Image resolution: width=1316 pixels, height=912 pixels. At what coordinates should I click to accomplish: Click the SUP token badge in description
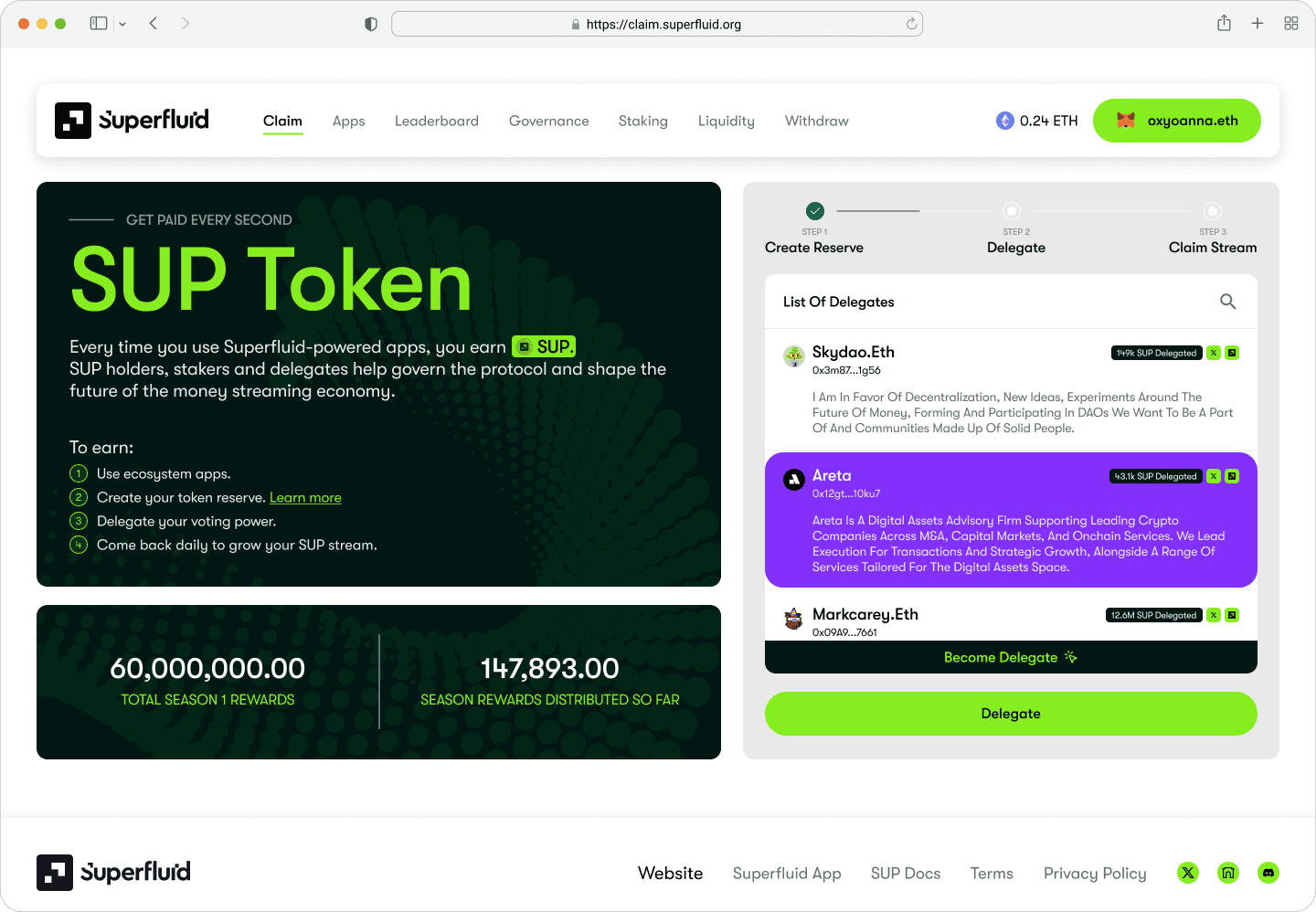pos(544,347)
